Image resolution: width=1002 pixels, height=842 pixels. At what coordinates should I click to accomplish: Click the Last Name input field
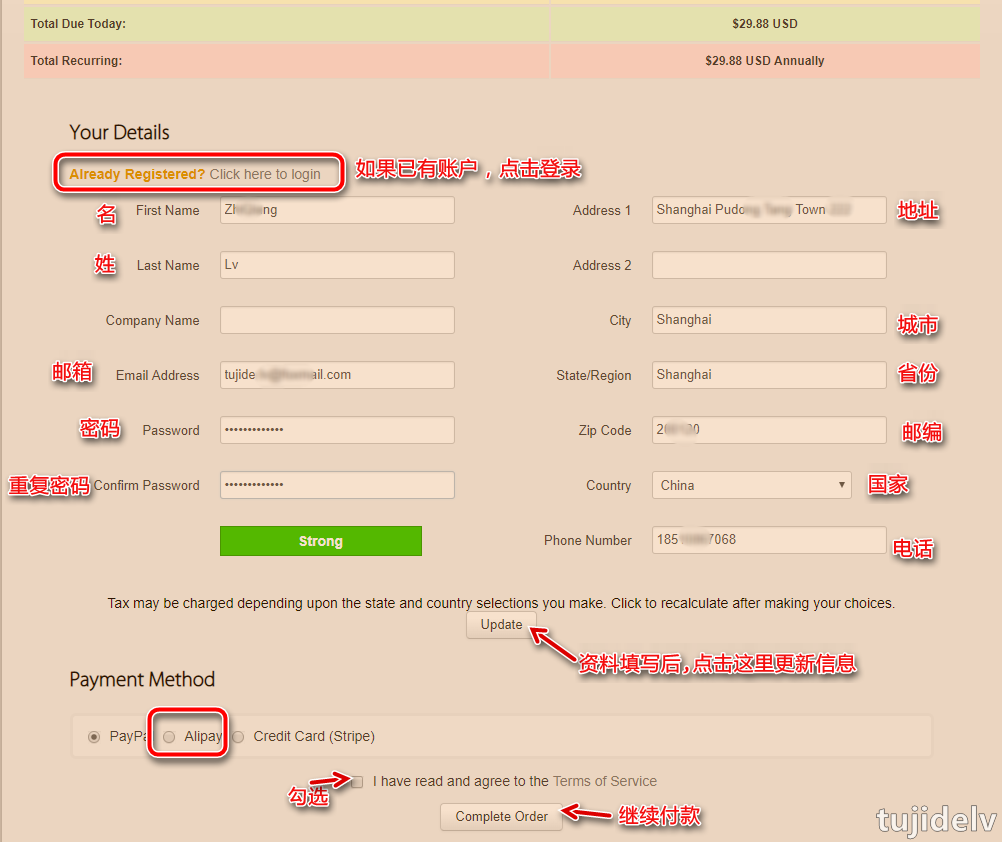tap(337, 265)
